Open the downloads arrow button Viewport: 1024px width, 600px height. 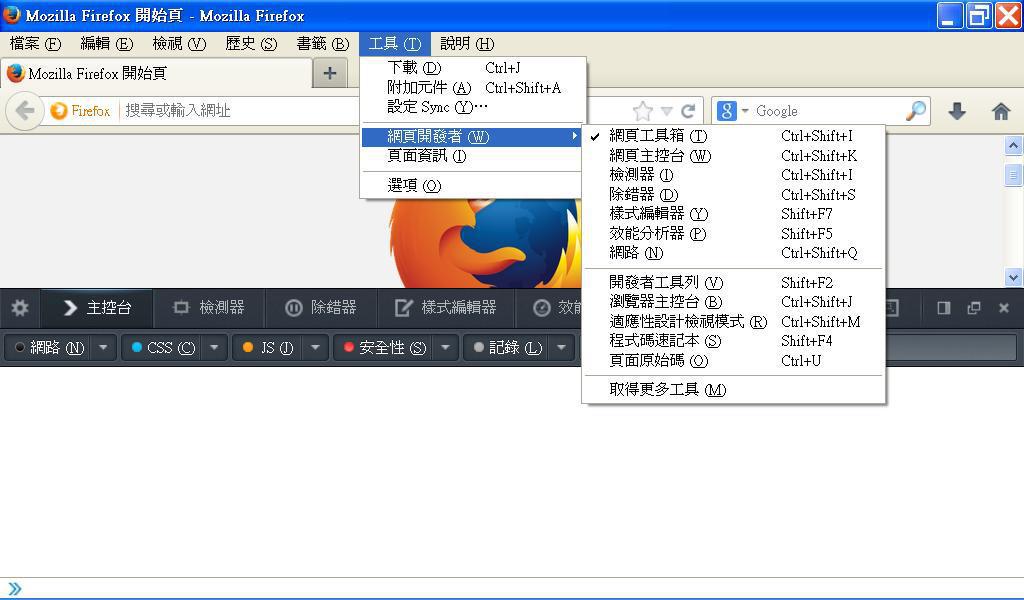957,111
